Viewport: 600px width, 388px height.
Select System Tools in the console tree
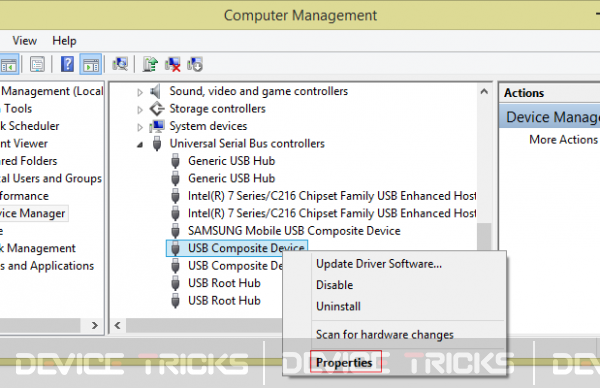pos(16,109)
